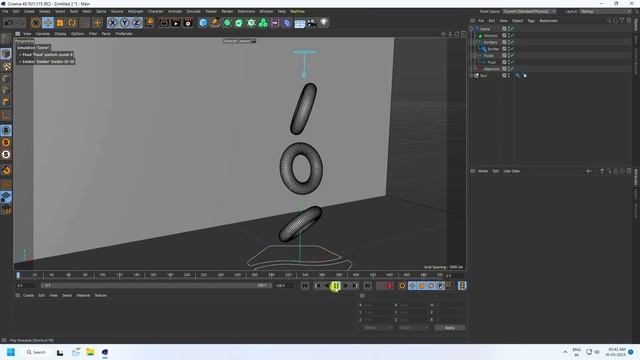Select the Move tool in the toolbar

pyautogui.click(x=48, y=23)
